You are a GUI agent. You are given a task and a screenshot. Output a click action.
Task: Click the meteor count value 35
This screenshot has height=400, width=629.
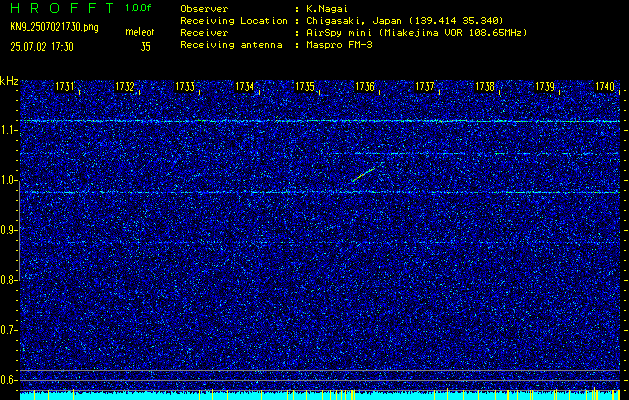(x=146, y=47)
